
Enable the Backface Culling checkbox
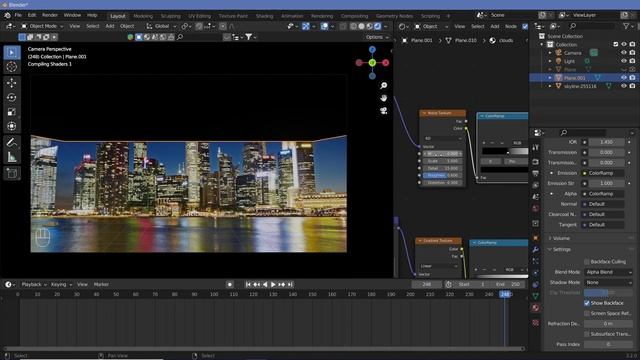[587, 262]
